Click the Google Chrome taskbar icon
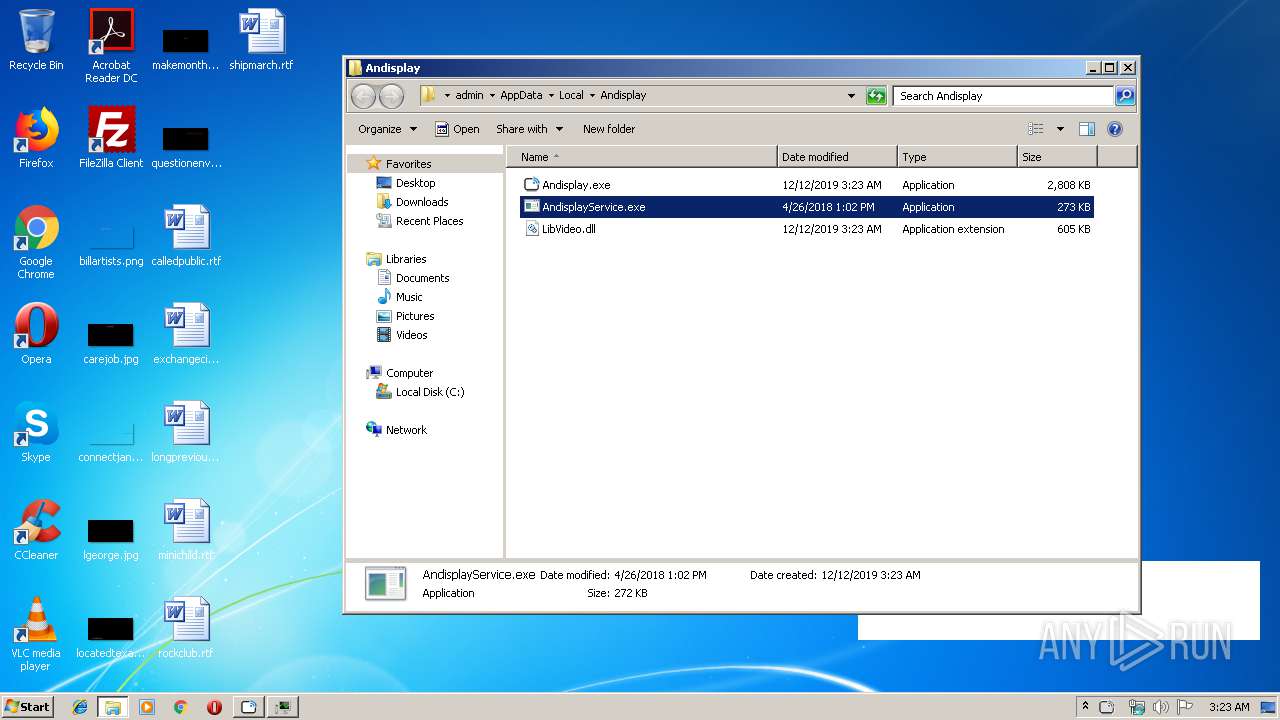 click(x=180, y=707)
